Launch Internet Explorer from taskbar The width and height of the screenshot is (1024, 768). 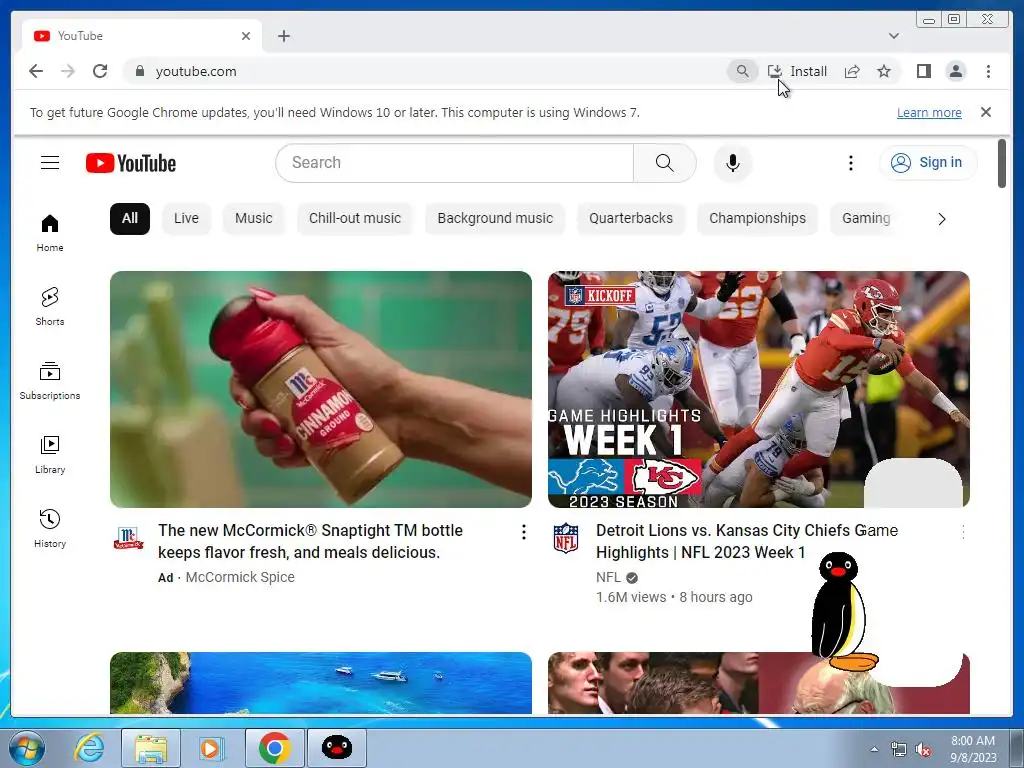[89, 748]
